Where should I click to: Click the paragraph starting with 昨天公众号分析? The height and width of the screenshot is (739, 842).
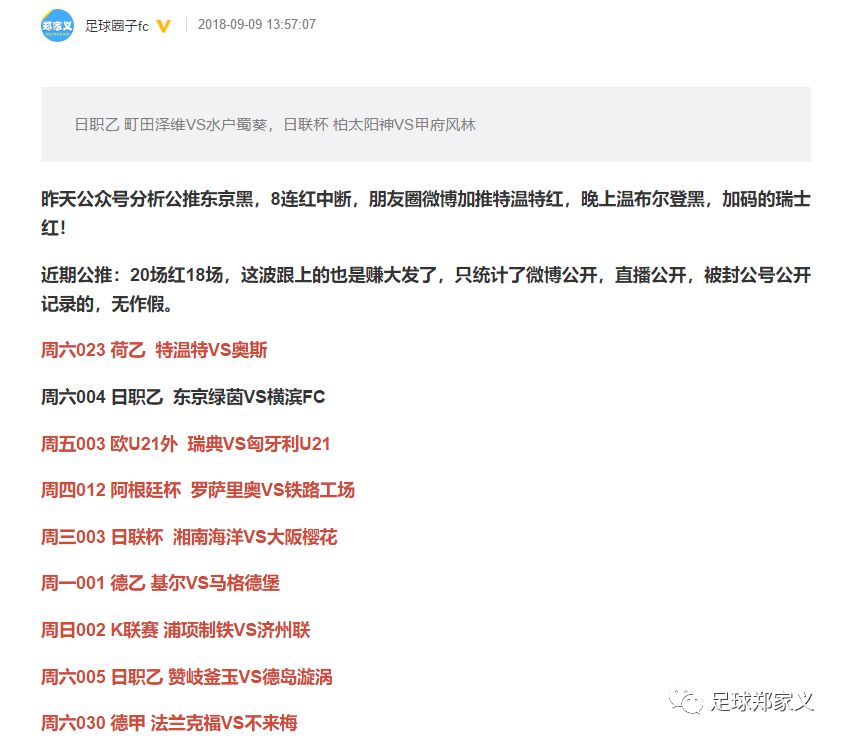pyautogui.click(x=420, y=210)
